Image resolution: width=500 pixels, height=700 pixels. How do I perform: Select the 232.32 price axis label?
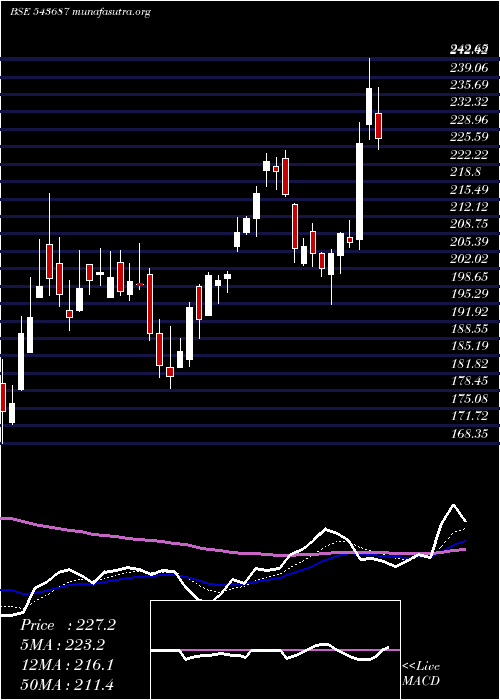coord(470,102)
